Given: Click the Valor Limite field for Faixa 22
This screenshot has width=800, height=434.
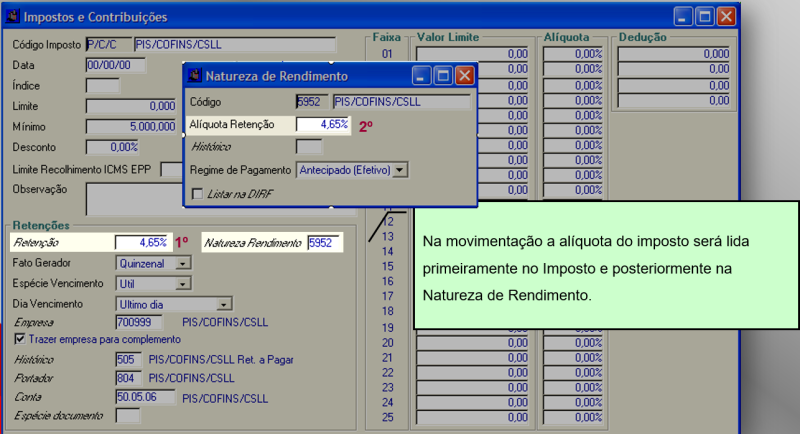Looking at the screenshot, I should tap(472, 373).
